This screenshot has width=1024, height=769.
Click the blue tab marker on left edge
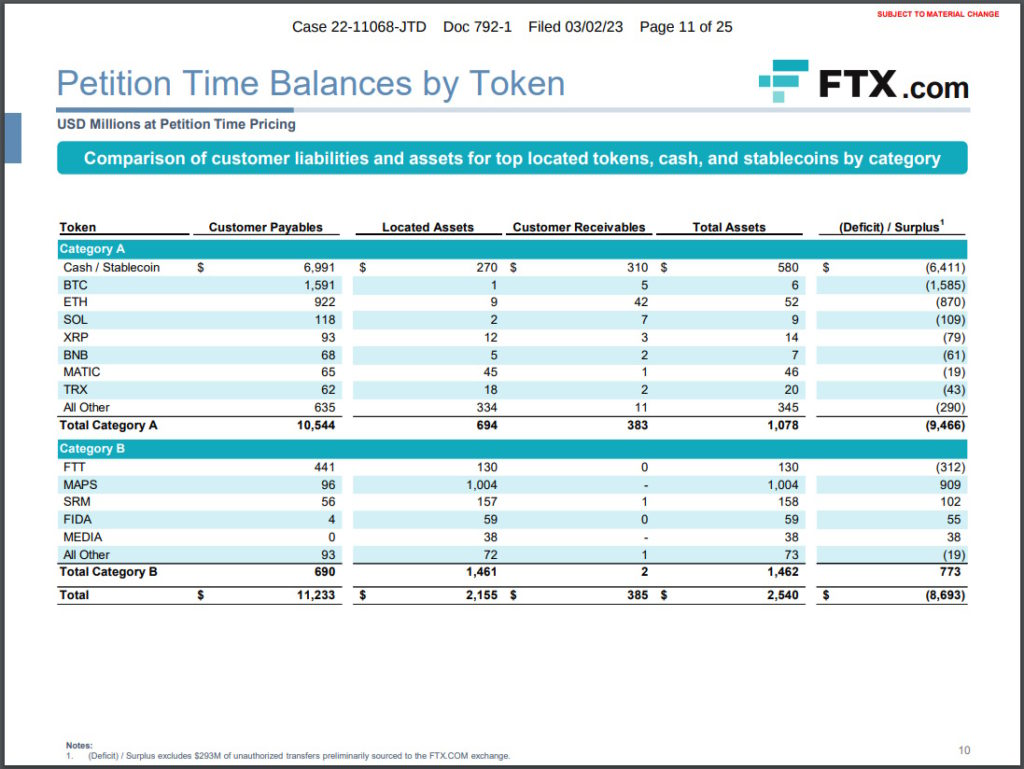click(x=13, y=138)
